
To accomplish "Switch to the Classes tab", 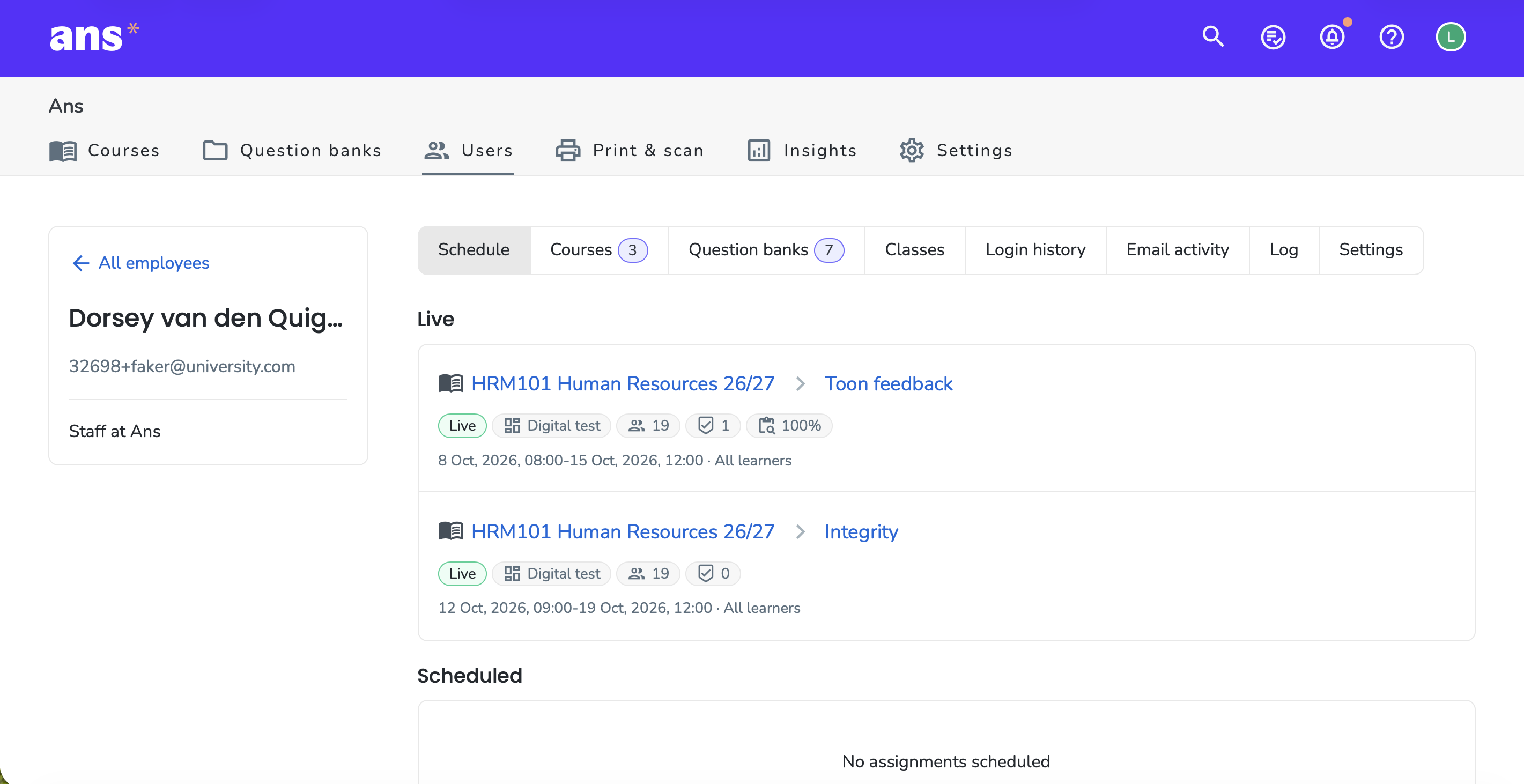I will [915, 250].
